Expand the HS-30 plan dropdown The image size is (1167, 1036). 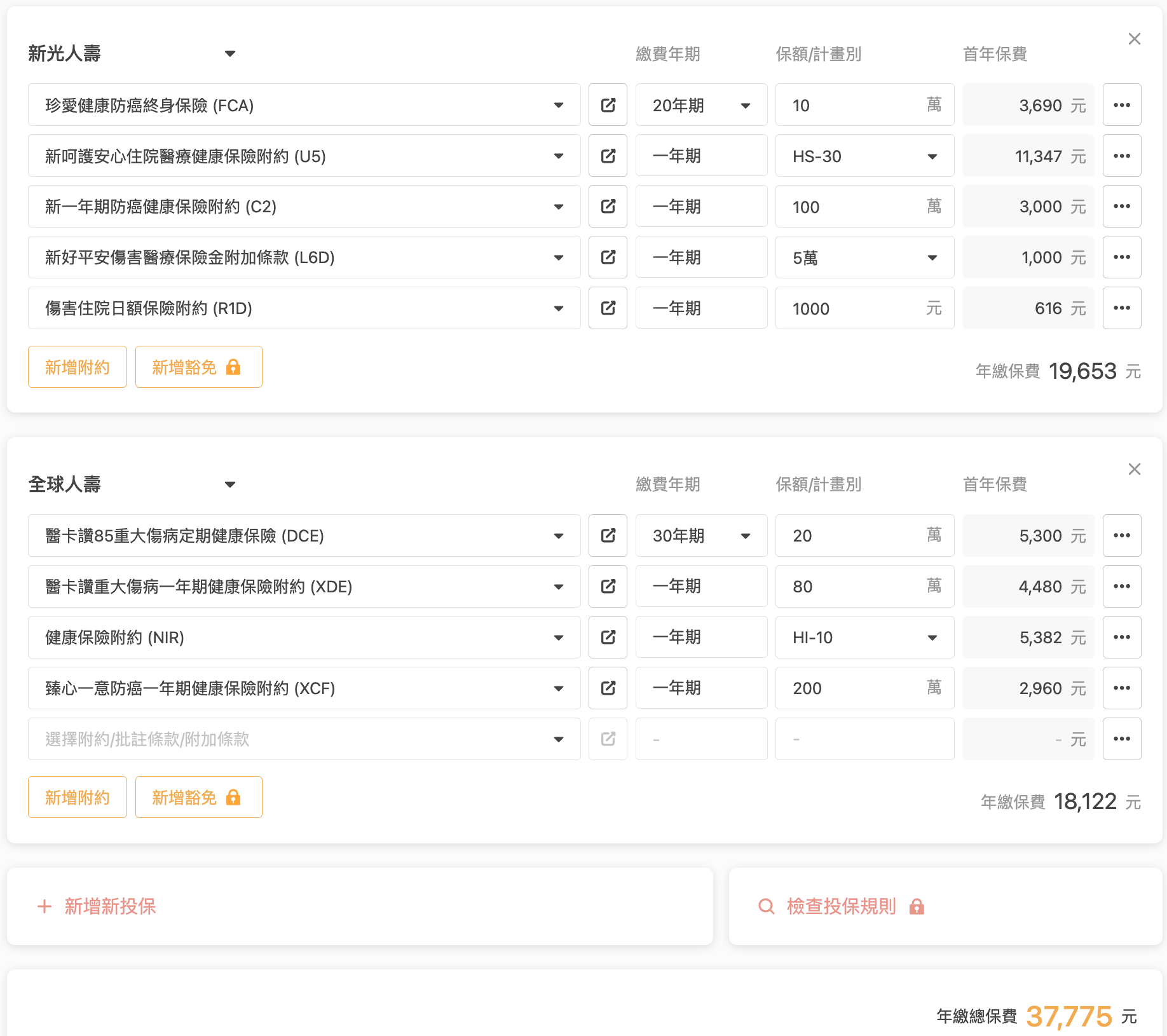click(x=864, y=156)
